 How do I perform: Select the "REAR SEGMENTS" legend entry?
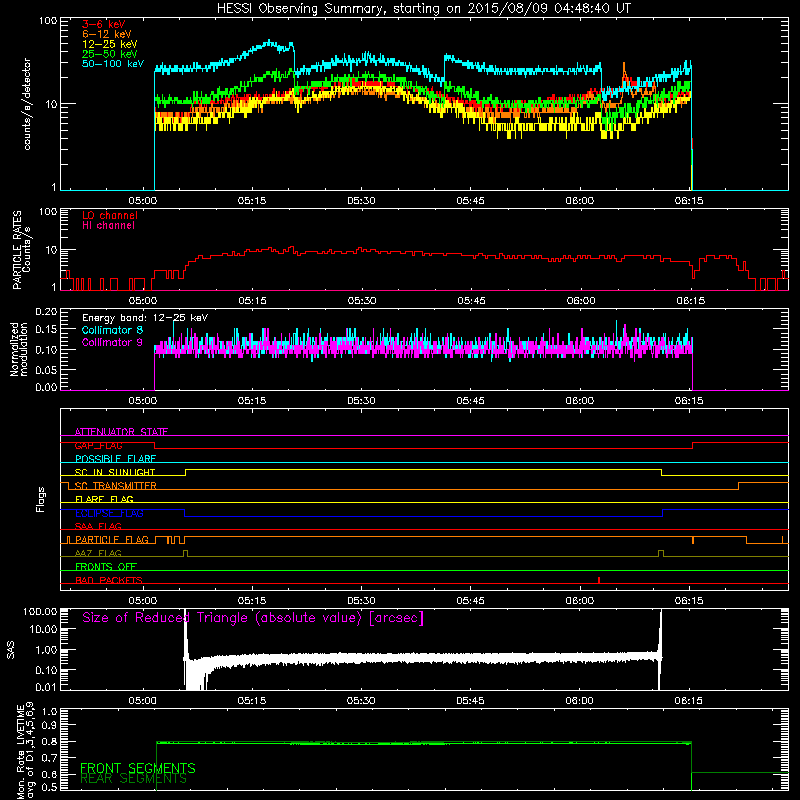[x=133, y=779]
